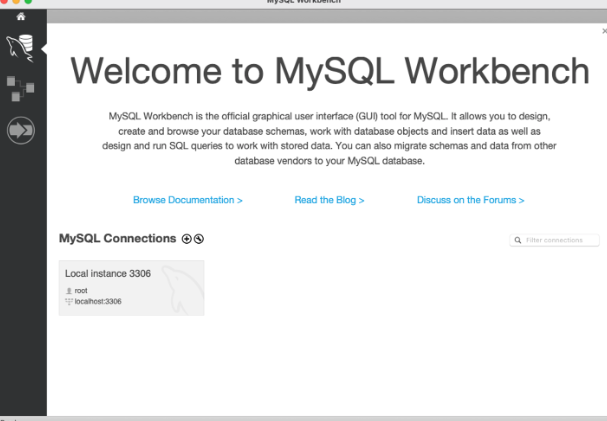The width and height of the screenshot is (607, 421).
Task: Click the search magnifier in filter box
Action: point(518,240)
